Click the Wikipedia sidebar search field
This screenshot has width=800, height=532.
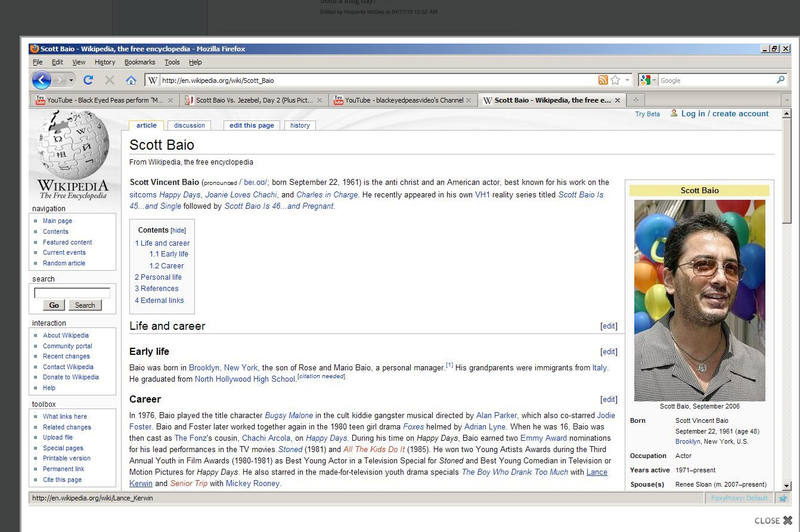point(72,293)
